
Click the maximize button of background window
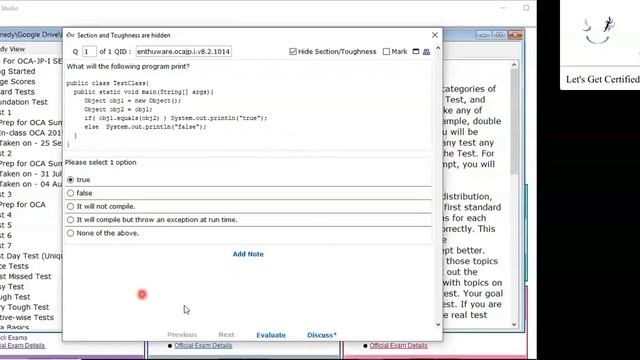(x=500, y=36)
